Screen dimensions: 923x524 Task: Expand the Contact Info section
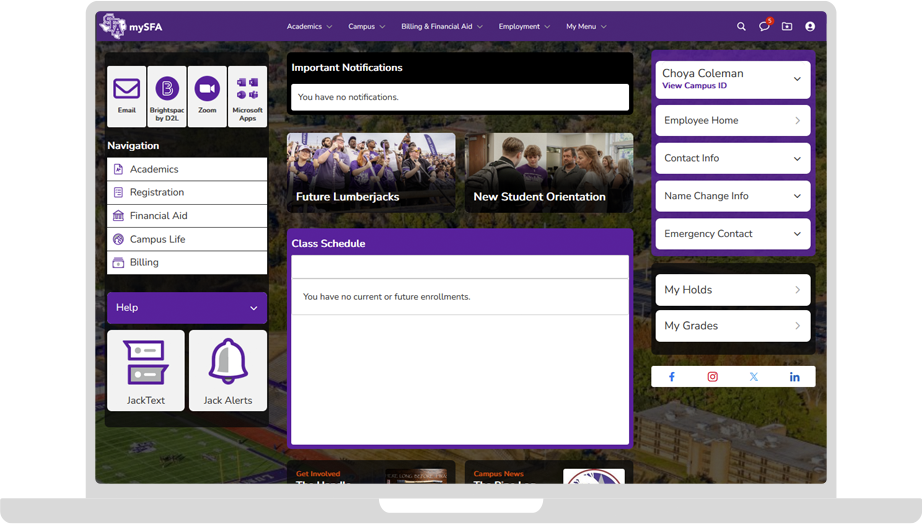732,158
